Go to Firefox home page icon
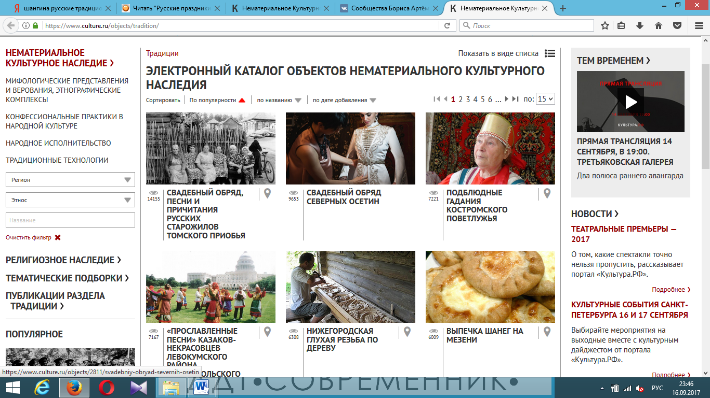The image size is (710, 398). 658,26
